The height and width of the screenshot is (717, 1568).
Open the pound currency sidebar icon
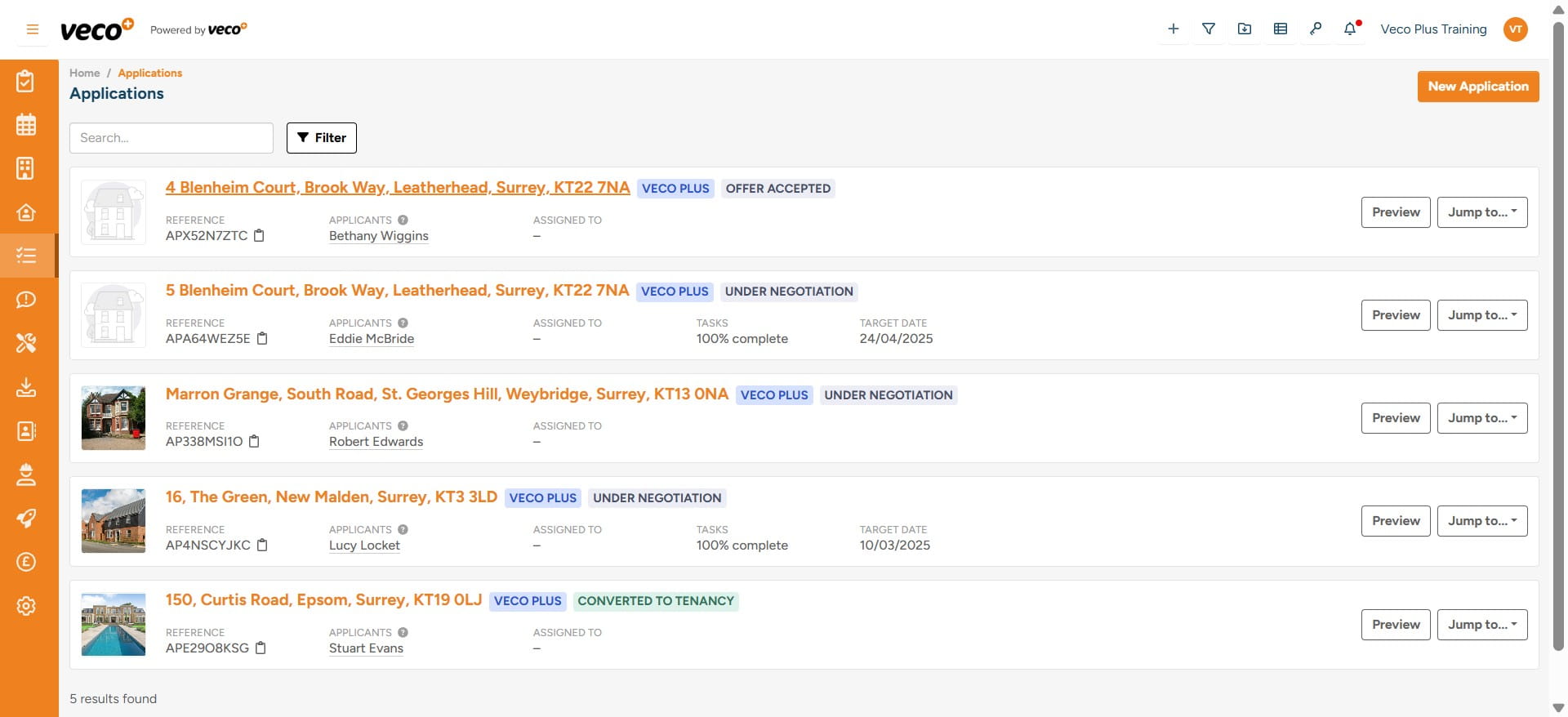(x=26, y=562)
